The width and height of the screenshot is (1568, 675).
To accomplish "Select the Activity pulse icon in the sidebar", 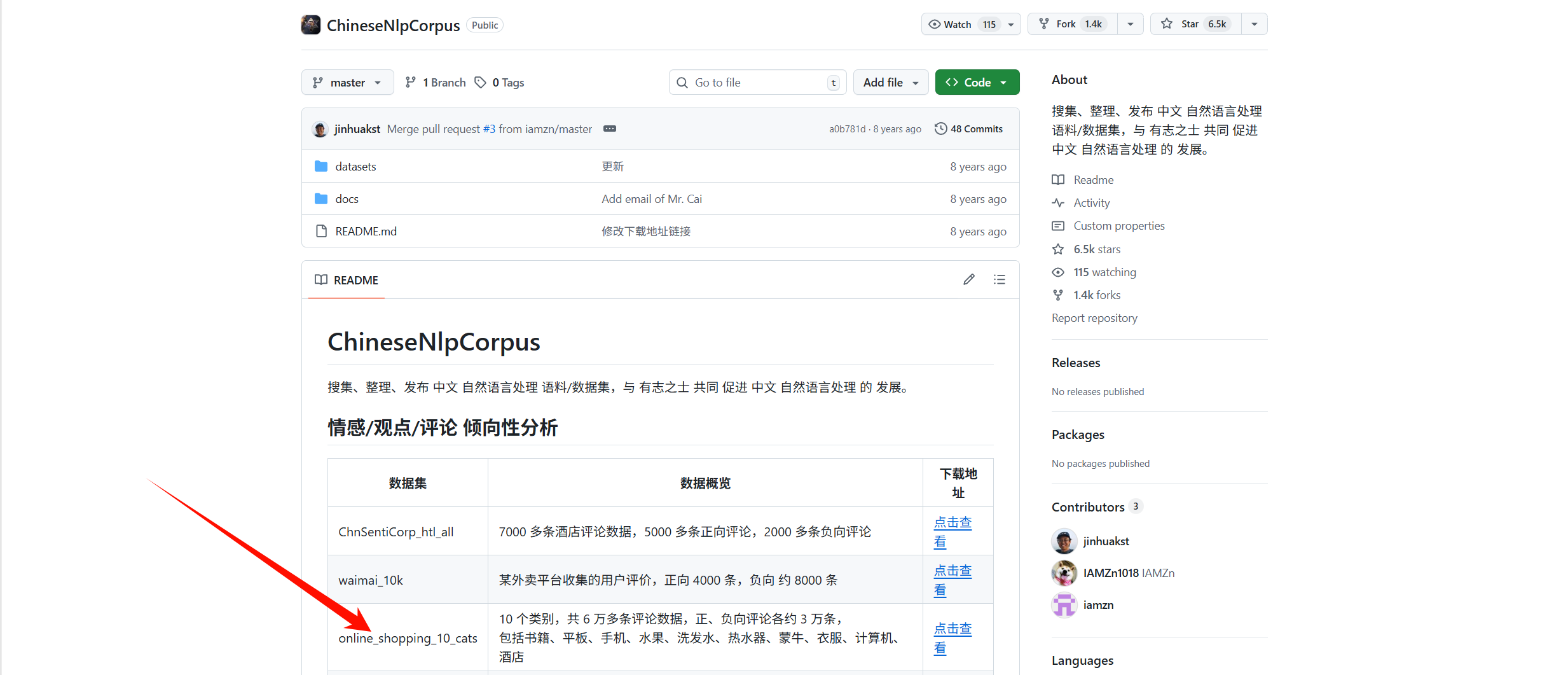I will point(1058,202).
